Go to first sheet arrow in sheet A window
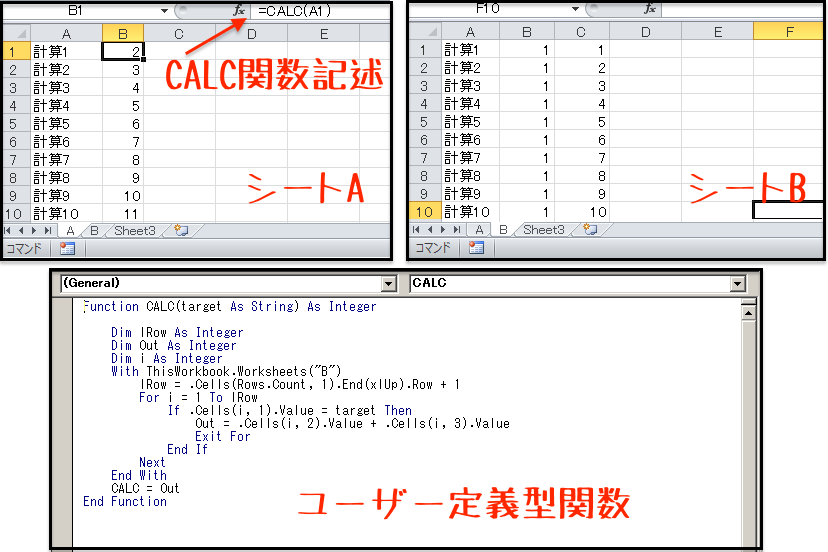The width and height of the screenshot is (828, 552). 7,230
